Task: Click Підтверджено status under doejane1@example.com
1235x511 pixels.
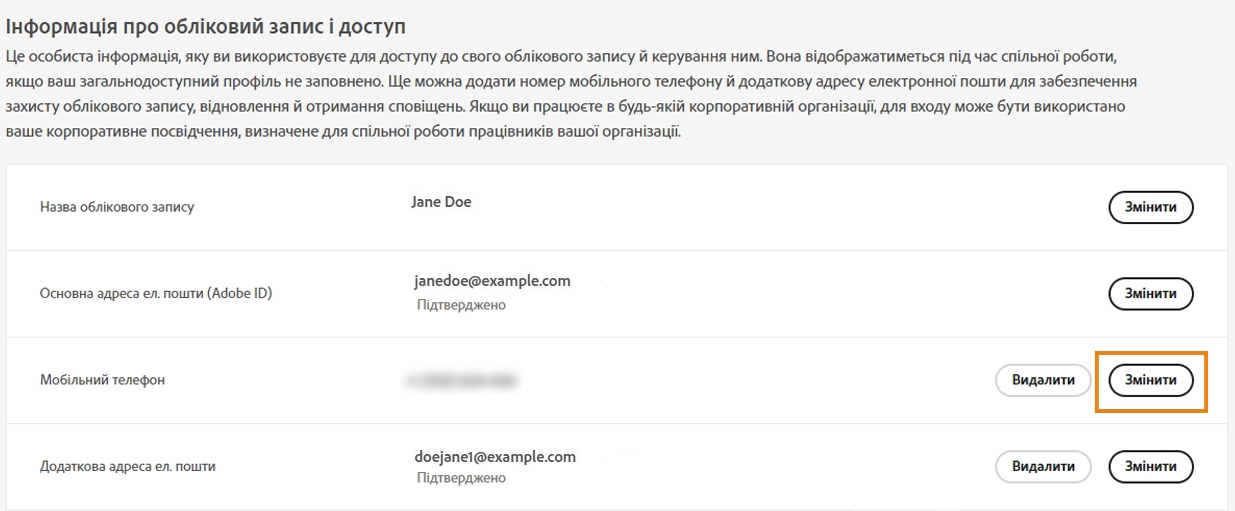Action: point(461,478)
